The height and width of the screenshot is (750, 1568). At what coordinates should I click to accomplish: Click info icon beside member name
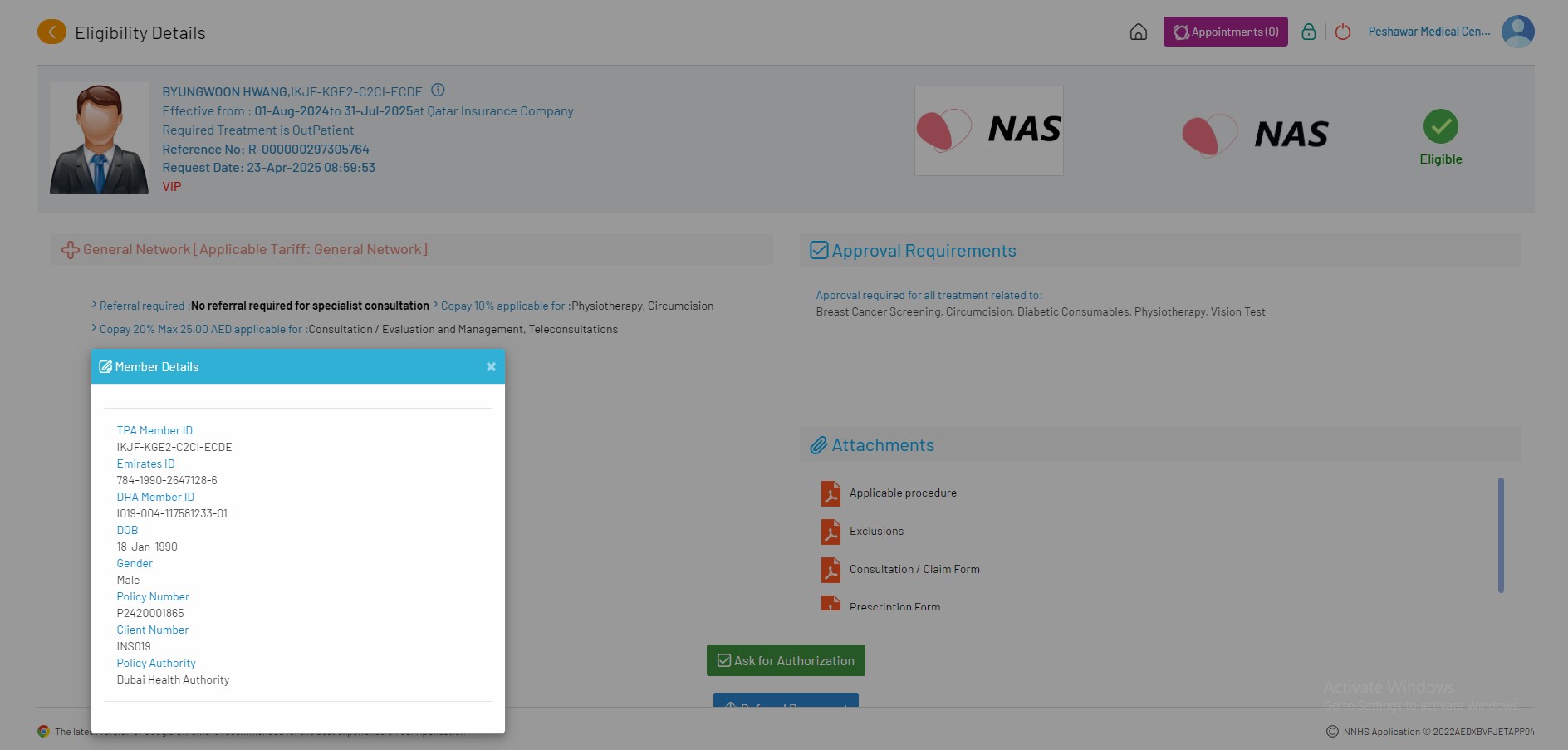438,91
